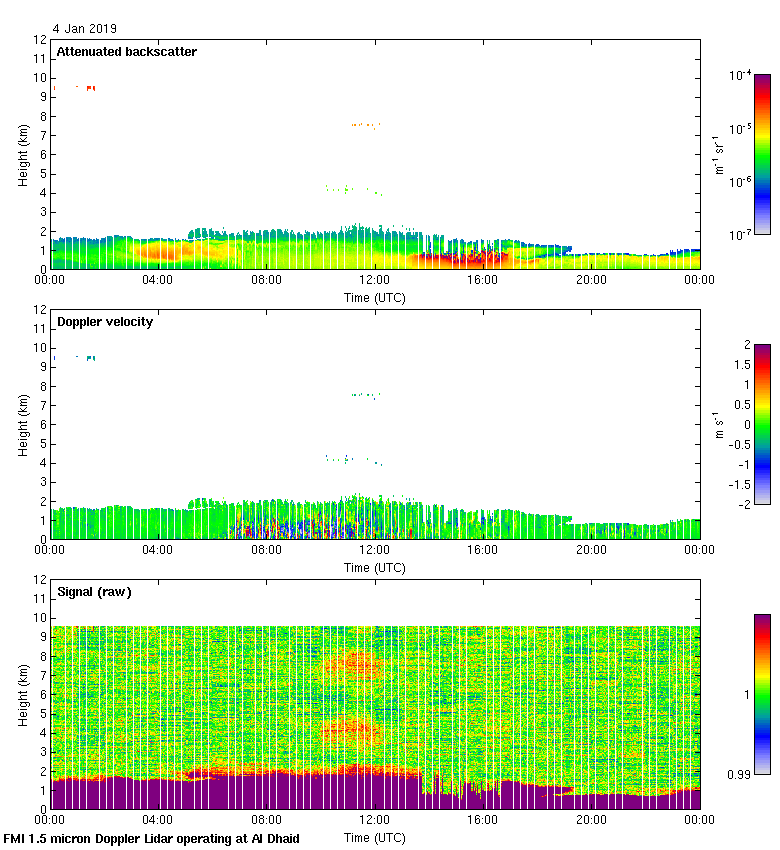
Task: Click Time (UTC) label under Doppler velocity plot
Action: click(375, 567)
